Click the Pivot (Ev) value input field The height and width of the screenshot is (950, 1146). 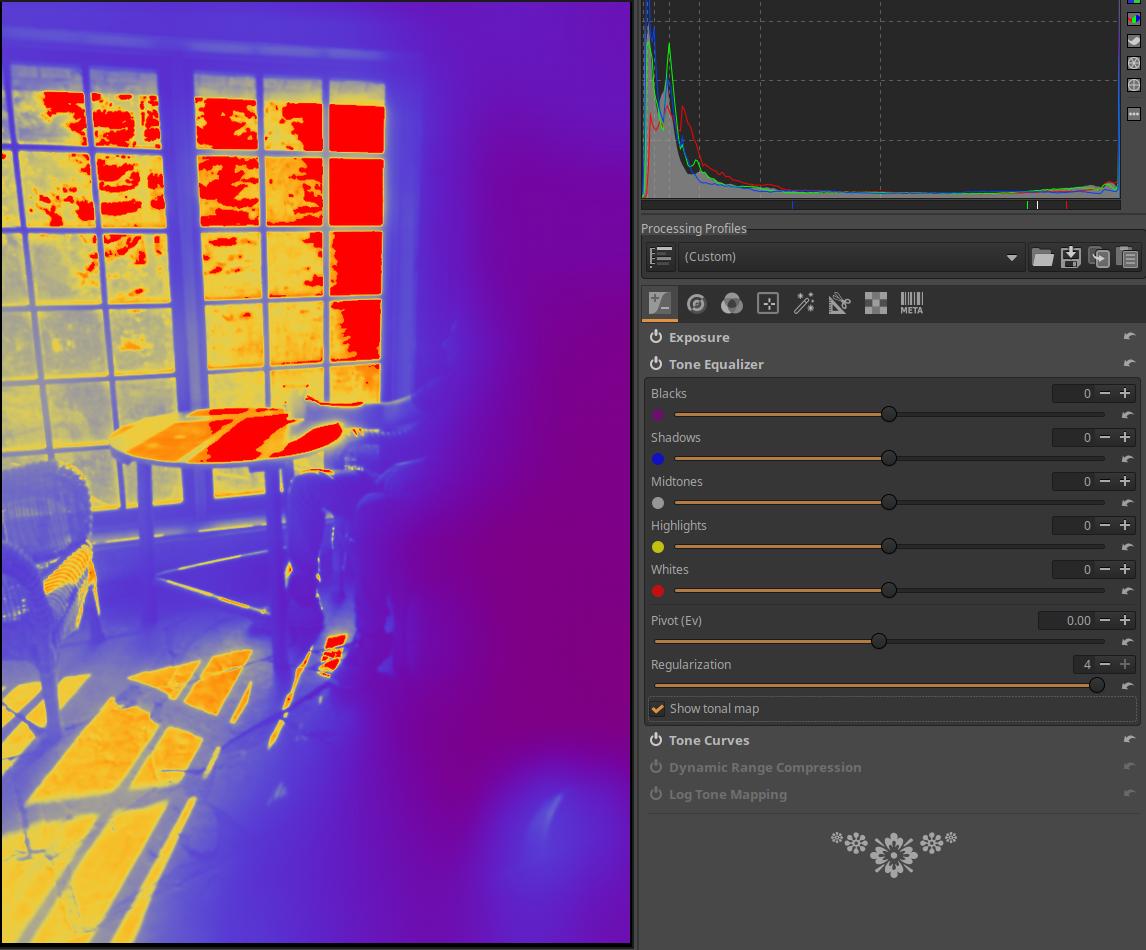[x=1066, y=621]
